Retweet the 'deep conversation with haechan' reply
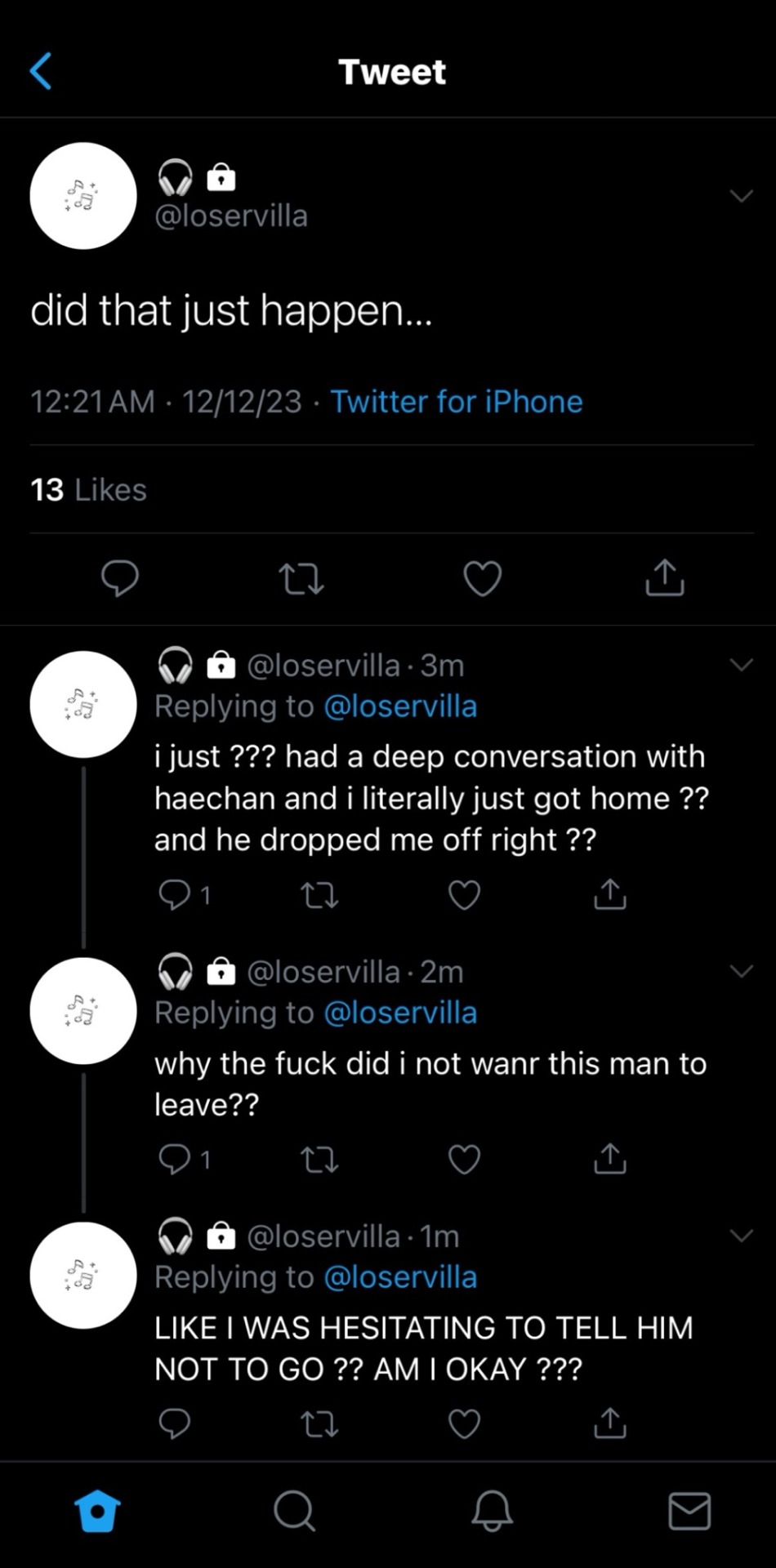The height and width of the screenshot is (1568, 776). click(x=319, y=895)
